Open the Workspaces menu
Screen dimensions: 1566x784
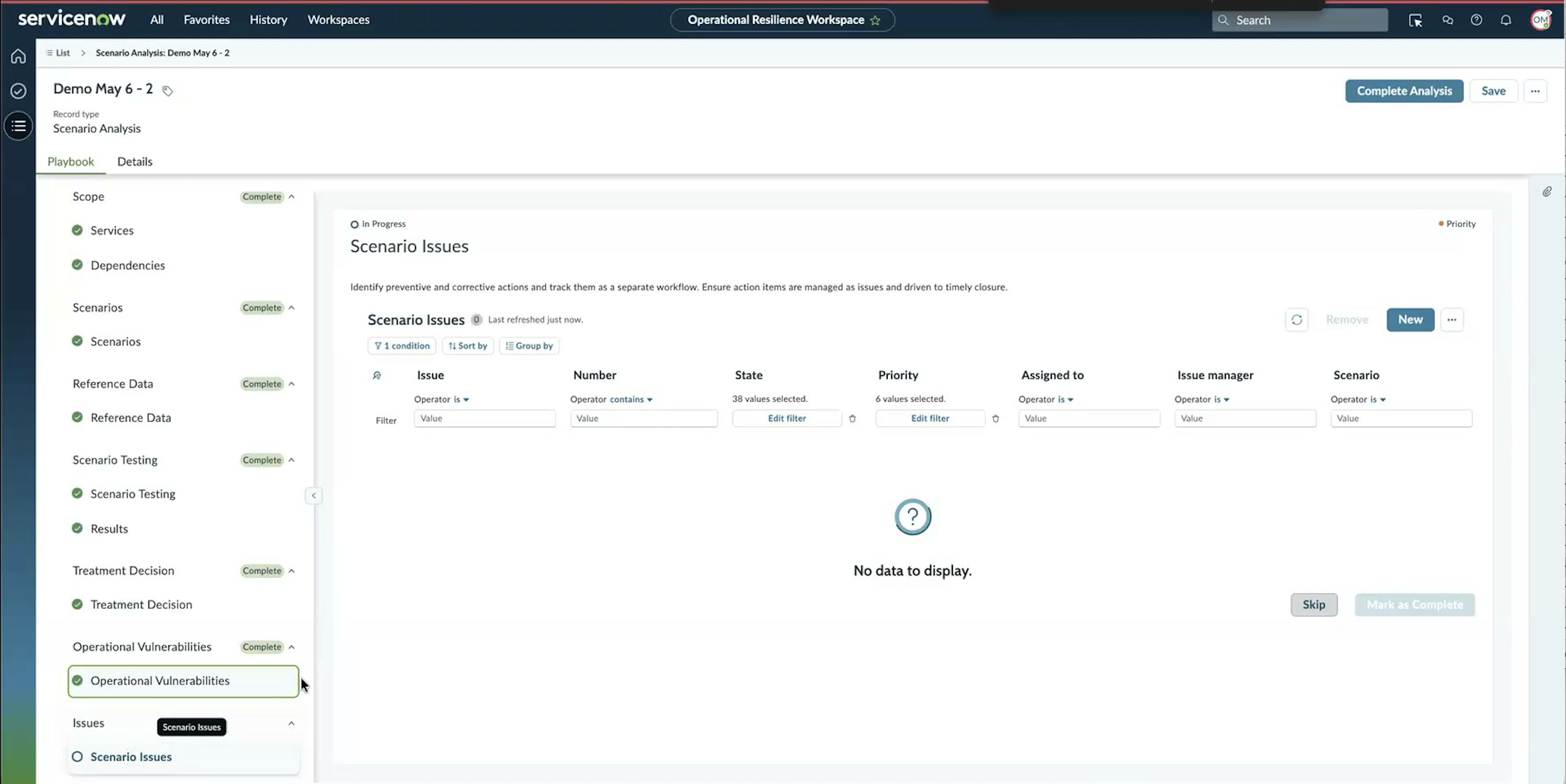click(339, 20)
